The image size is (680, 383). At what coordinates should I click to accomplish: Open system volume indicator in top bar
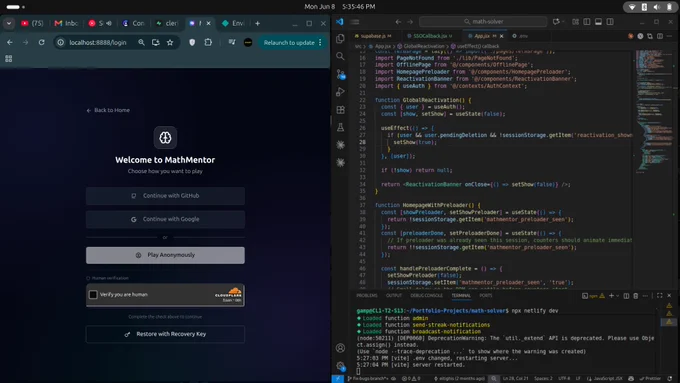pos(657,7)
